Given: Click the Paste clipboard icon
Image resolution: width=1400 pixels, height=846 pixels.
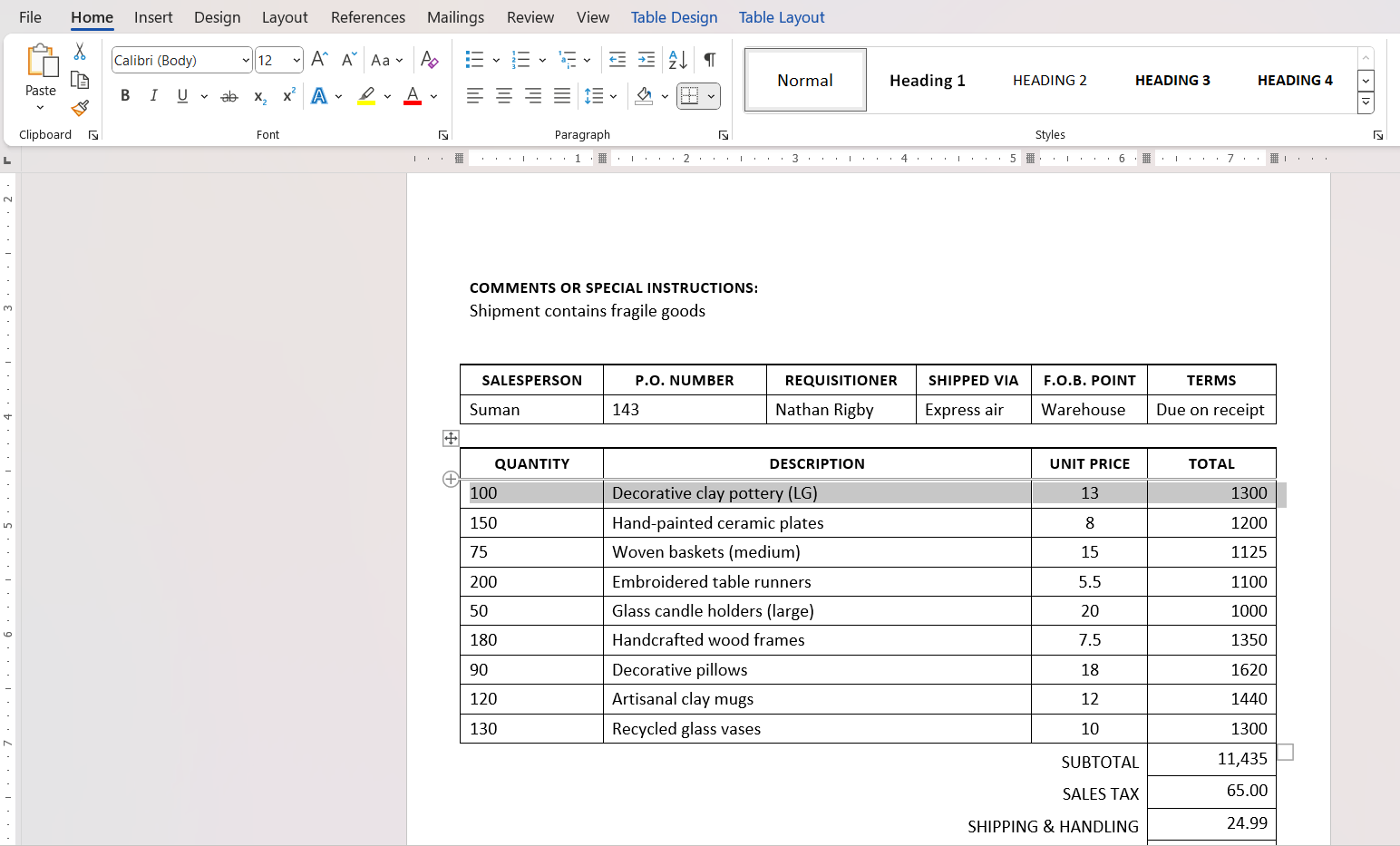Looking at the screenshot, I should (x=41, y=61).
